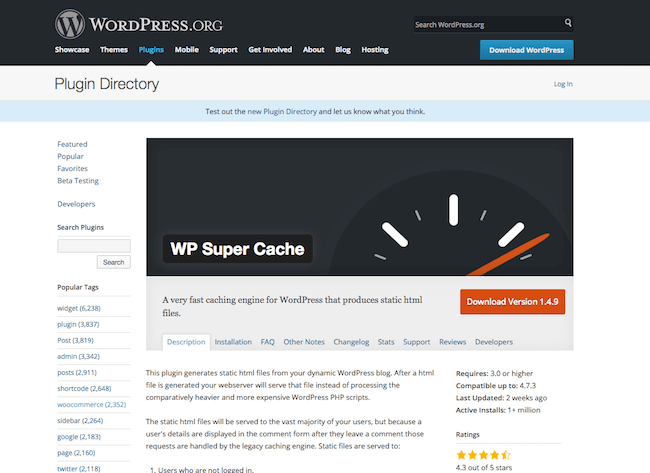Focus the Search Plugins text box
This screenshot has height=473, width=650.
(94, 246)
